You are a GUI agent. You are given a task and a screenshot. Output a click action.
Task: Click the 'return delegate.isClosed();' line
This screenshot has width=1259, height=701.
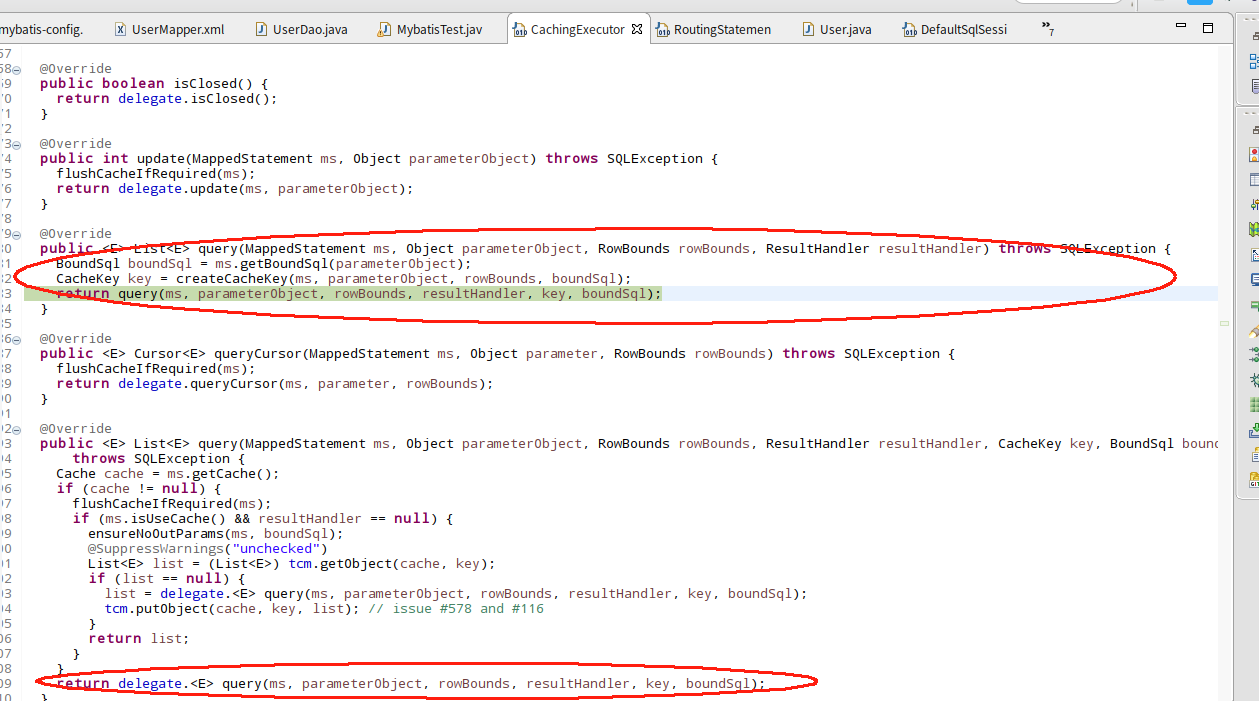pos(166,99)
